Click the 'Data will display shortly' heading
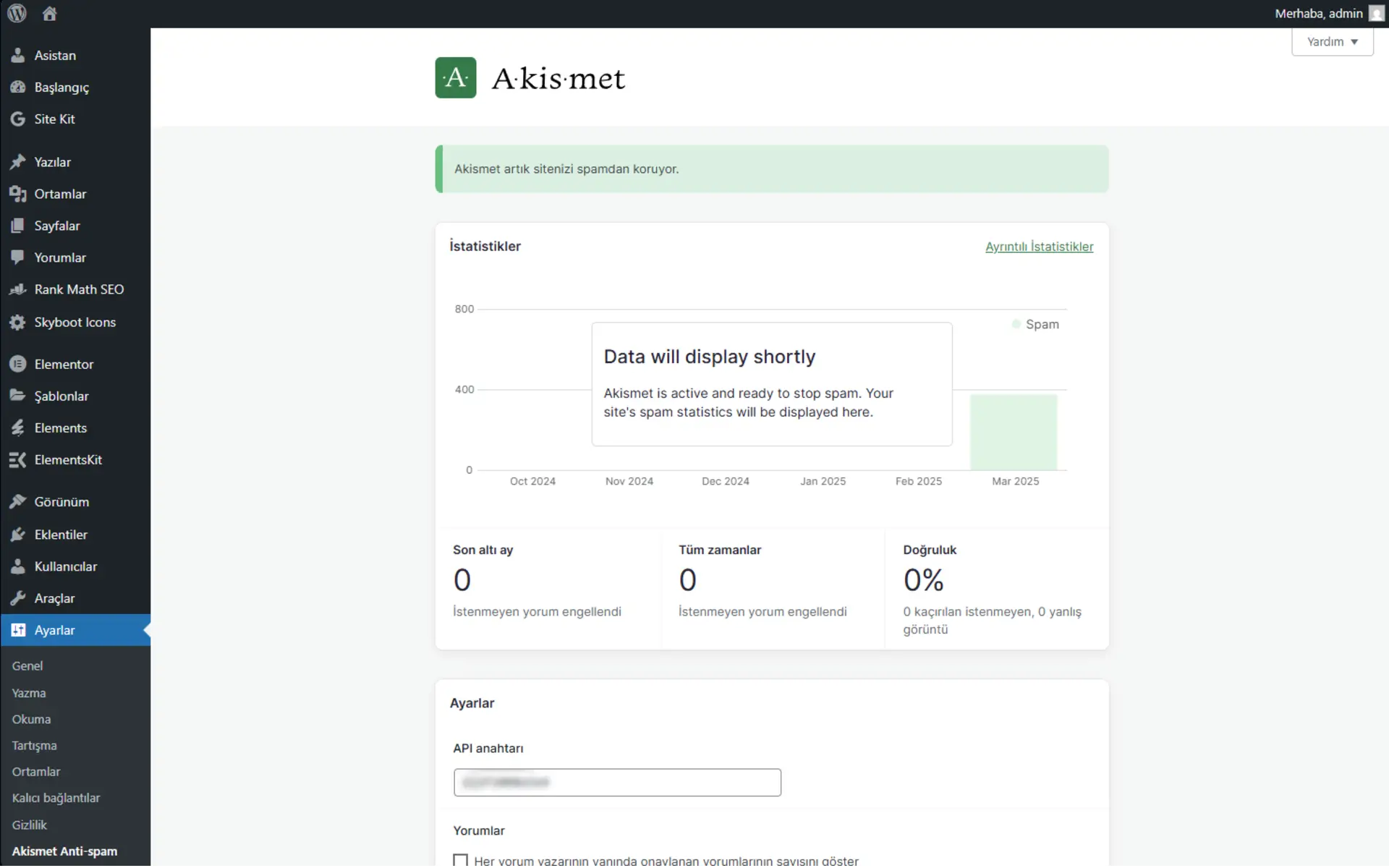The image size is (1389, 868). 709,357
